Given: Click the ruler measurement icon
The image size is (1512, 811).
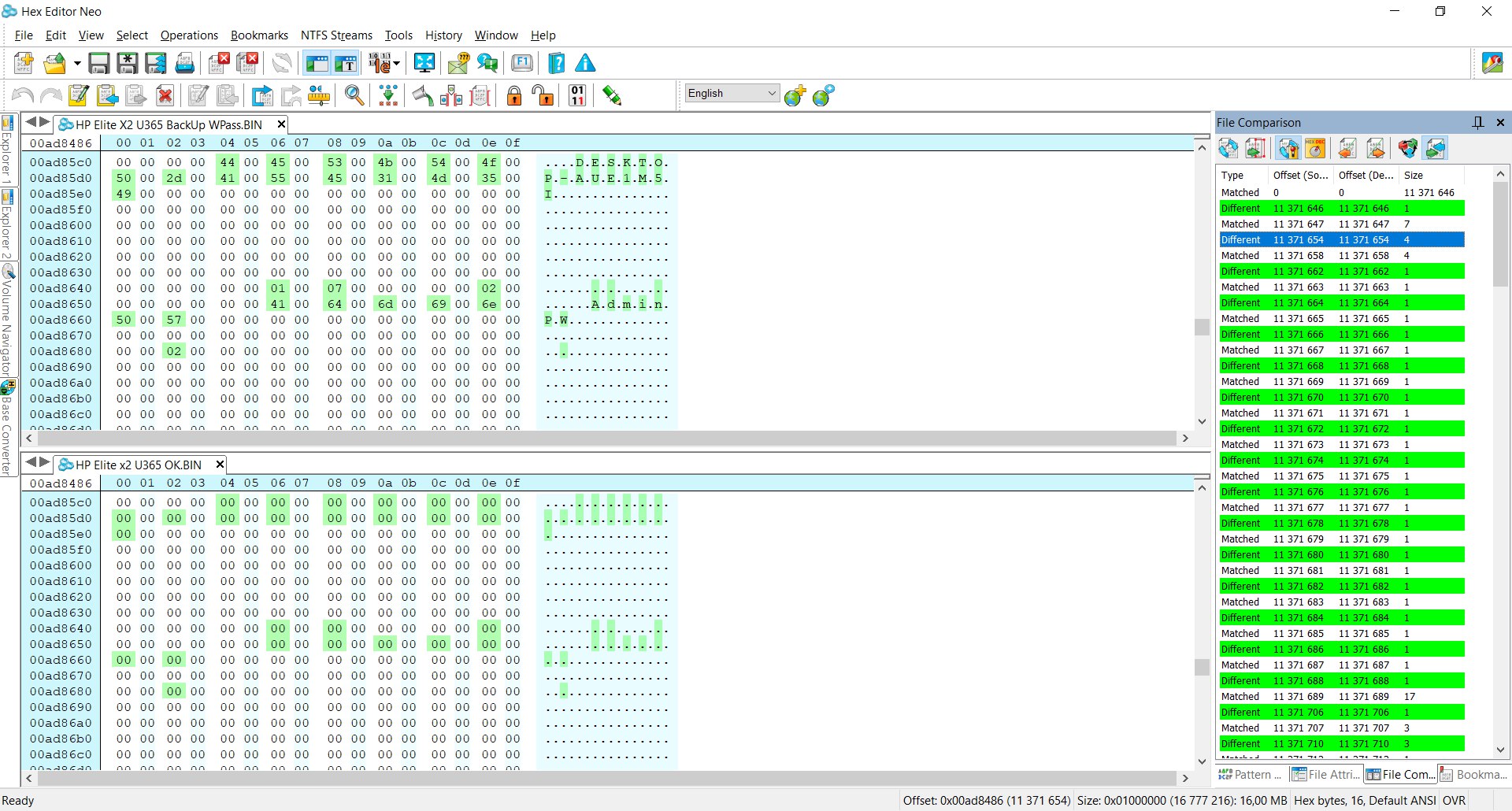Looking at the screenshot, I should [319, 96].
